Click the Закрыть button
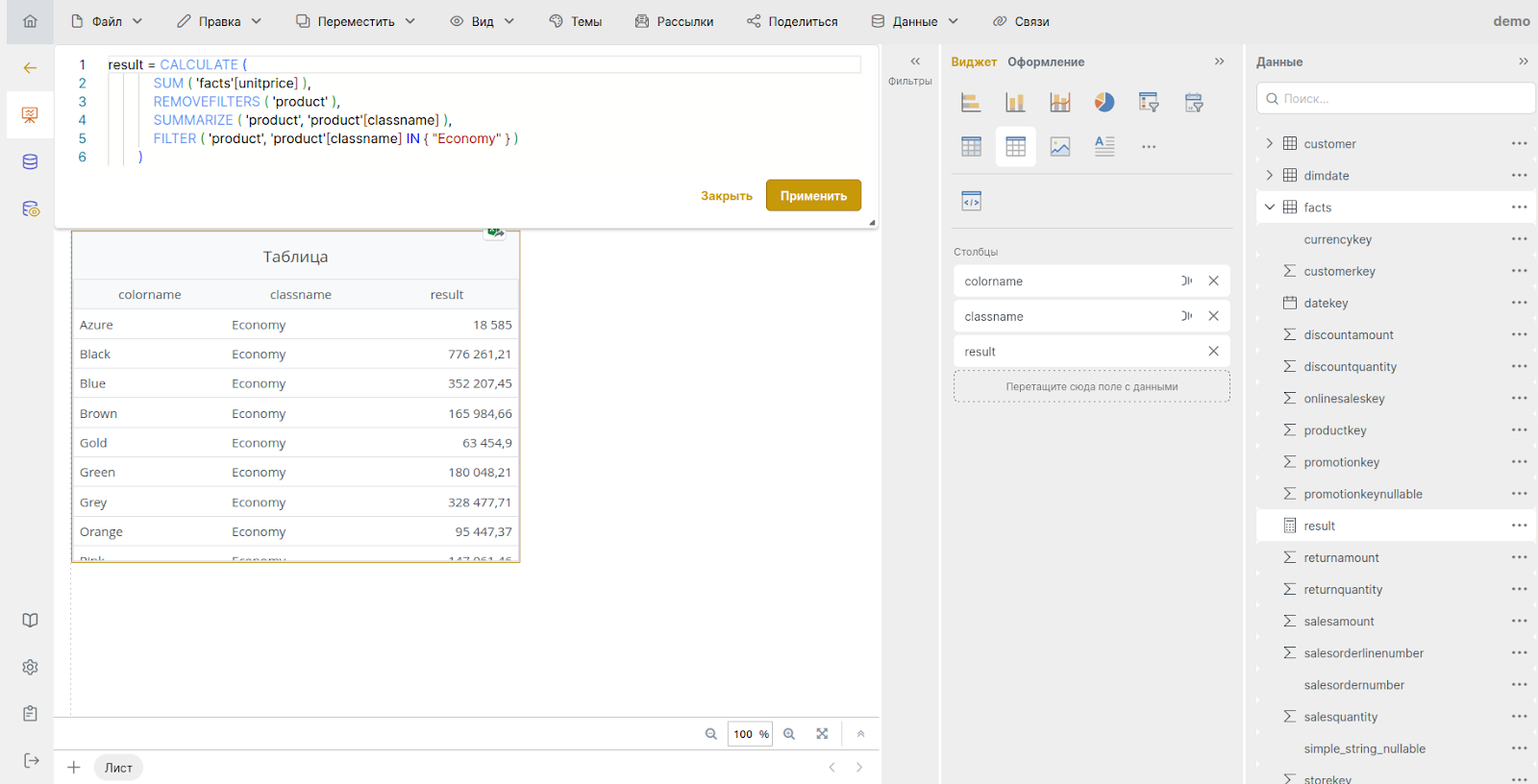 click(727, 196)
